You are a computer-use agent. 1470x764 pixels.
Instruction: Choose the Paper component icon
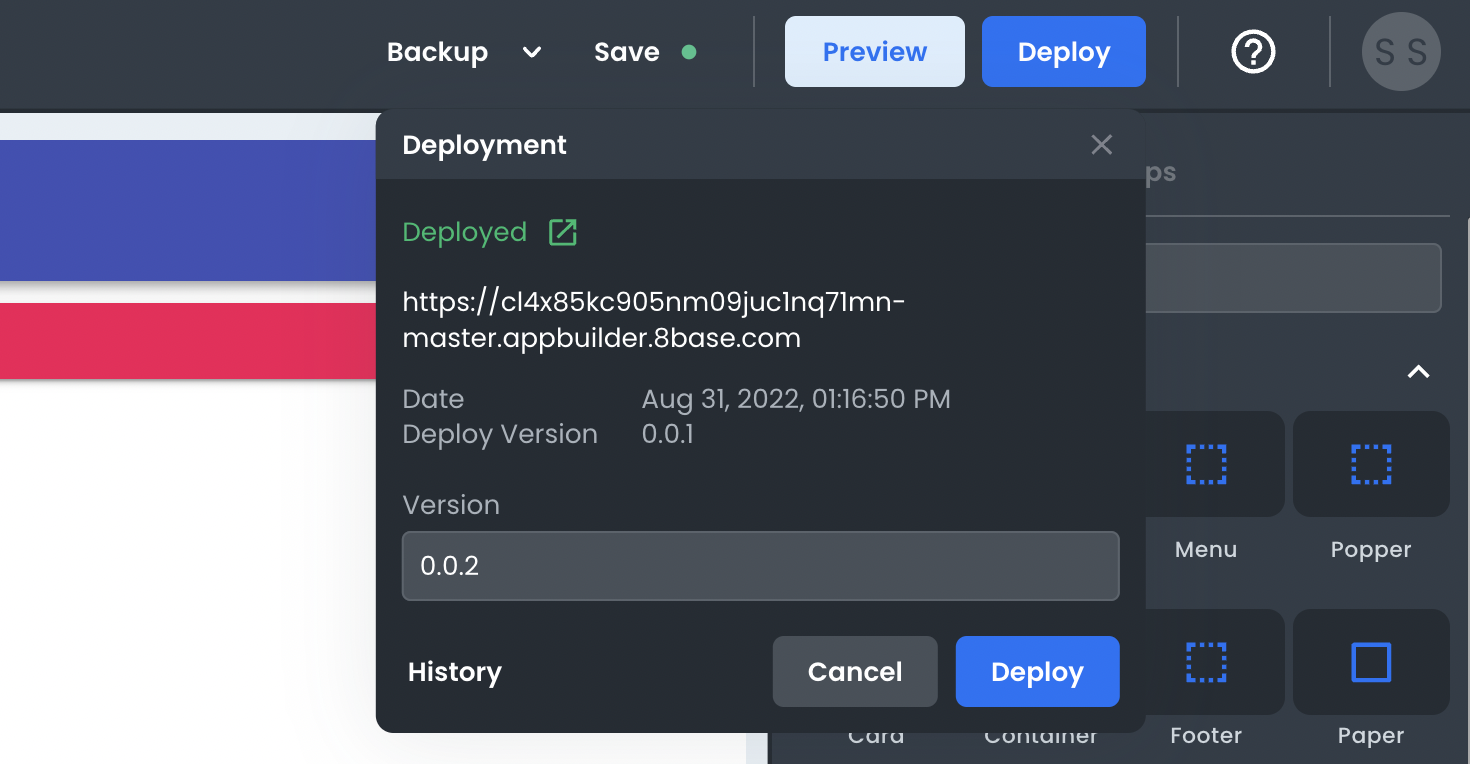click(1370, 662)
